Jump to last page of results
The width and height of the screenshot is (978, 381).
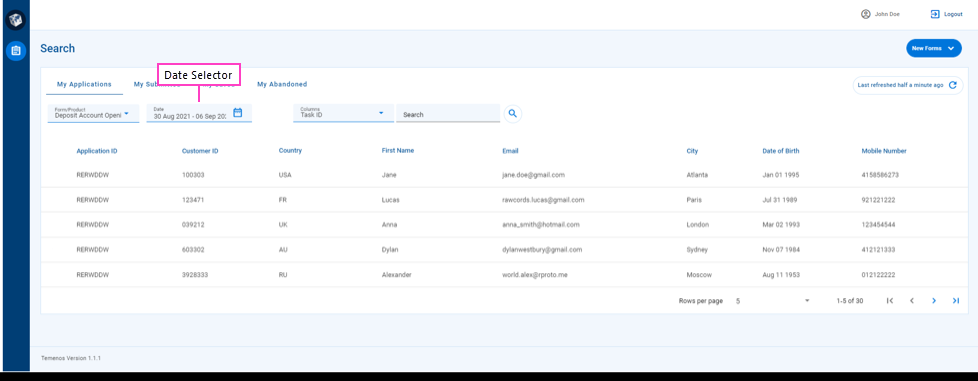point(956,301)
